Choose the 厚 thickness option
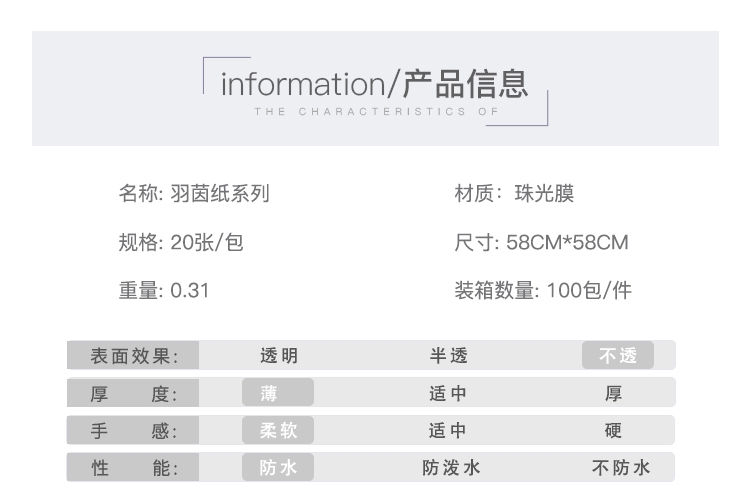The width and height of the screenshot is (750, 504). point(613,393)
